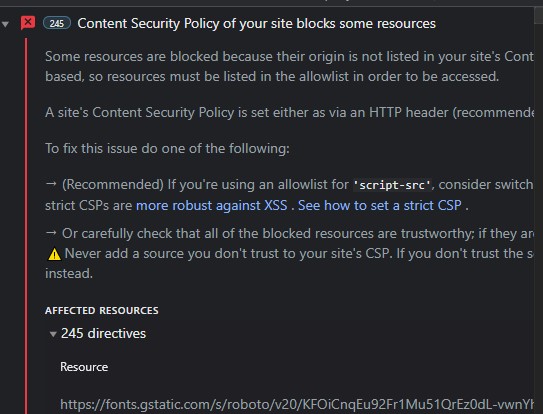543x414 pixels.
Task: Click the 245 directives label
Action: [103, 334]
